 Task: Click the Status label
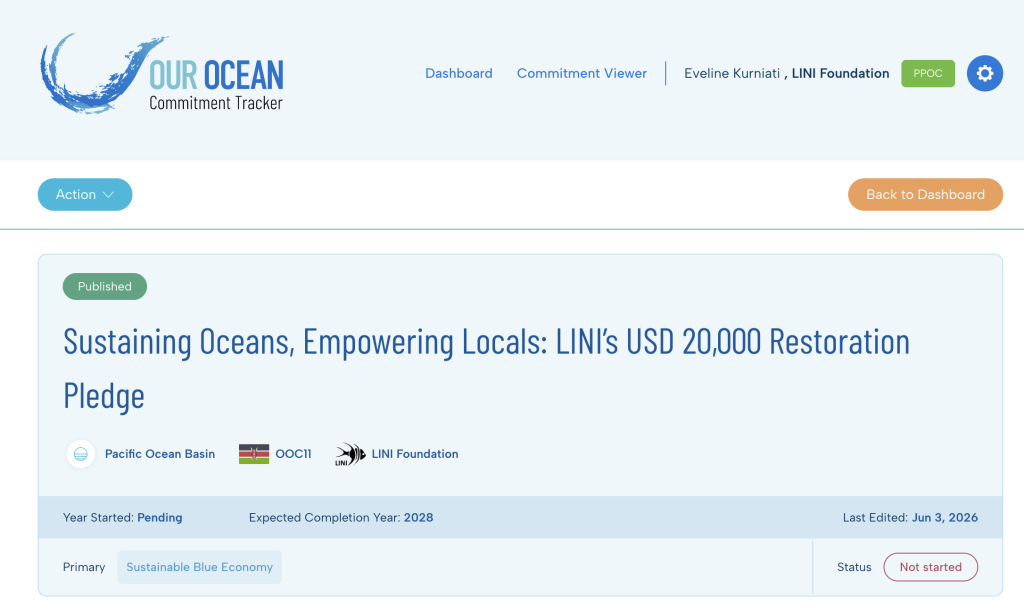(854, 567)
